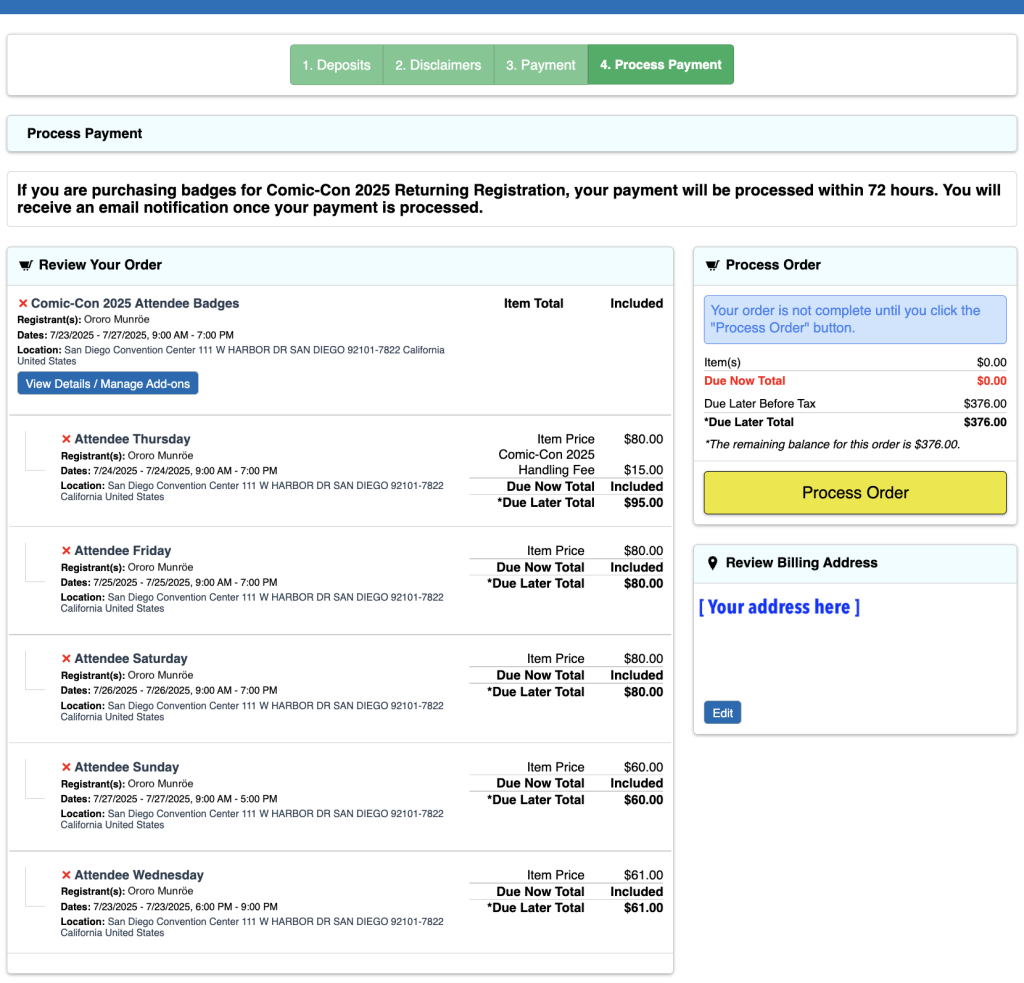This screenshot has width=1024, height=983.
Task: Click the Attendee Thursday item title
Action: (132, 439)
